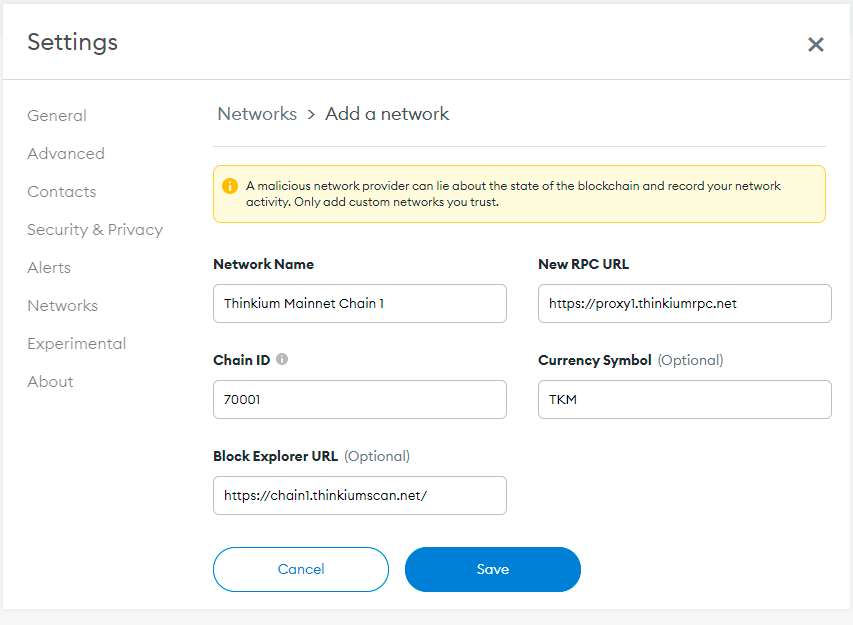Click the Networks breadcrumb link

point(257,114)
